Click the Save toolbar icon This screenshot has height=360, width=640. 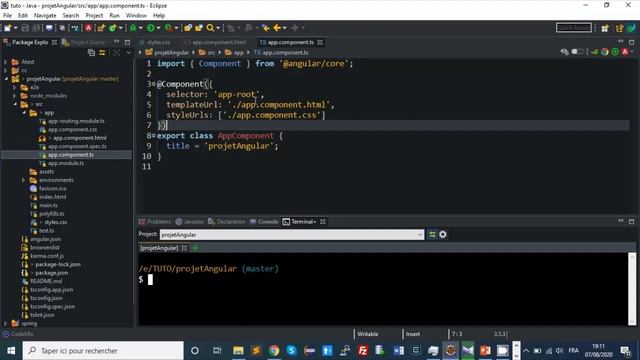coord(25,28)
